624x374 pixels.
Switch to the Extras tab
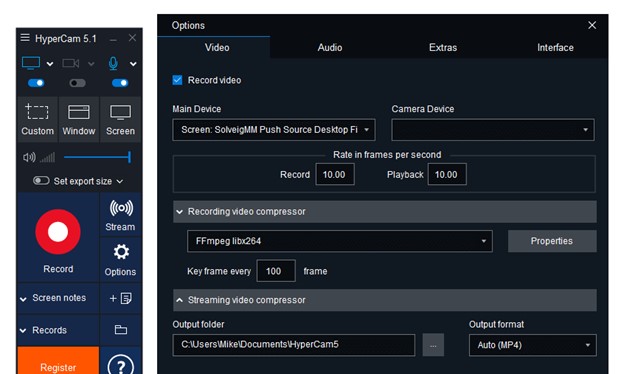443,48
